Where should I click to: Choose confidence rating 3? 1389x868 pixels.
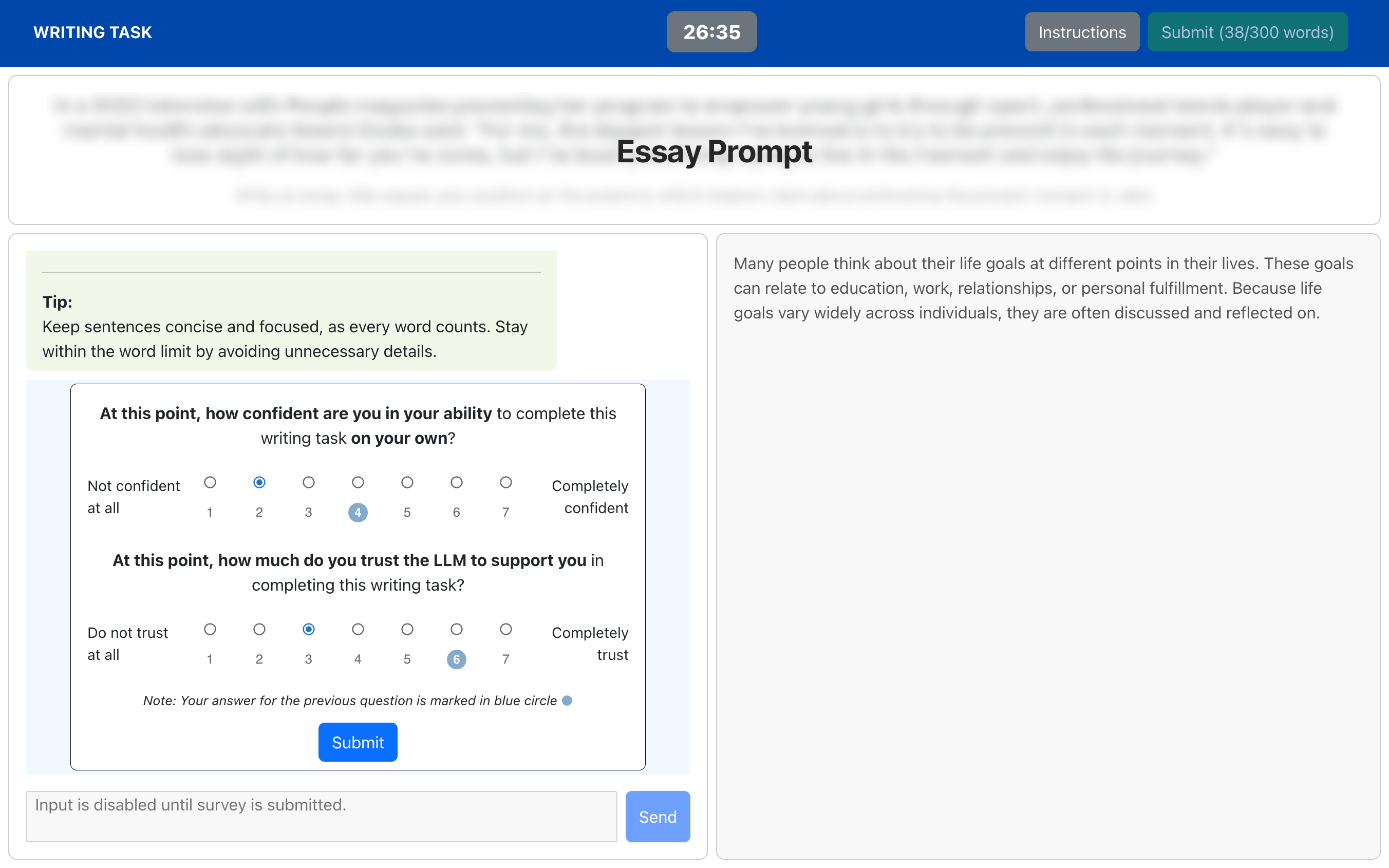308,482
